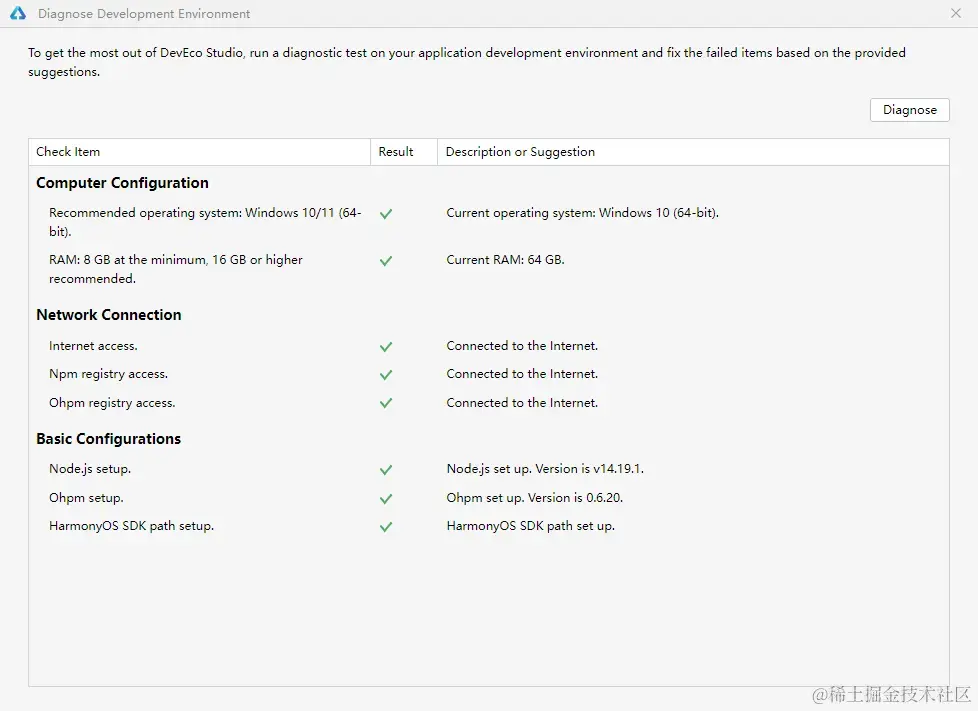
Task: Click the Description or Suggestion column header
Action: click(x=520, y=152)
